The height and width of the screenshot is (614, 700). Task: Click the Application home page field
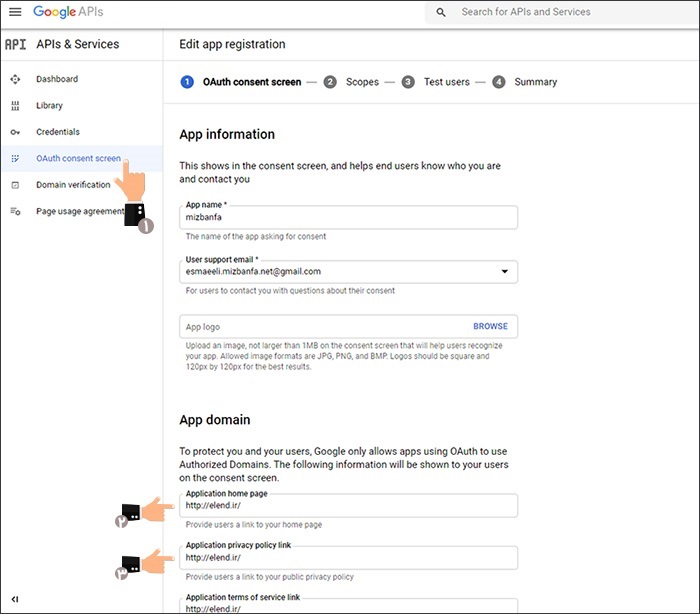[348, 506]
